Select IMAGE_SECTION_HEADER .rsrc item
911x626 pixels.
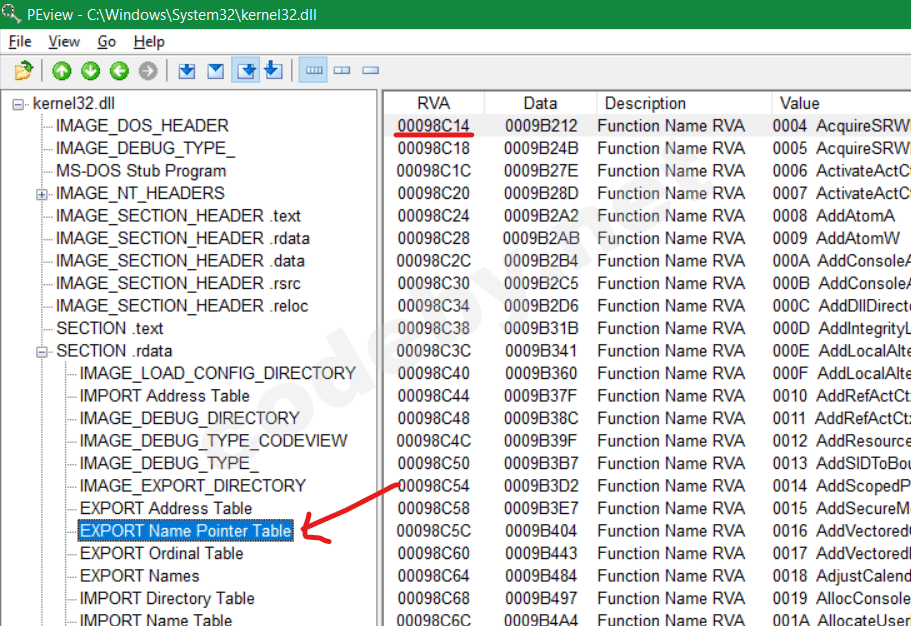coord(178,283)
